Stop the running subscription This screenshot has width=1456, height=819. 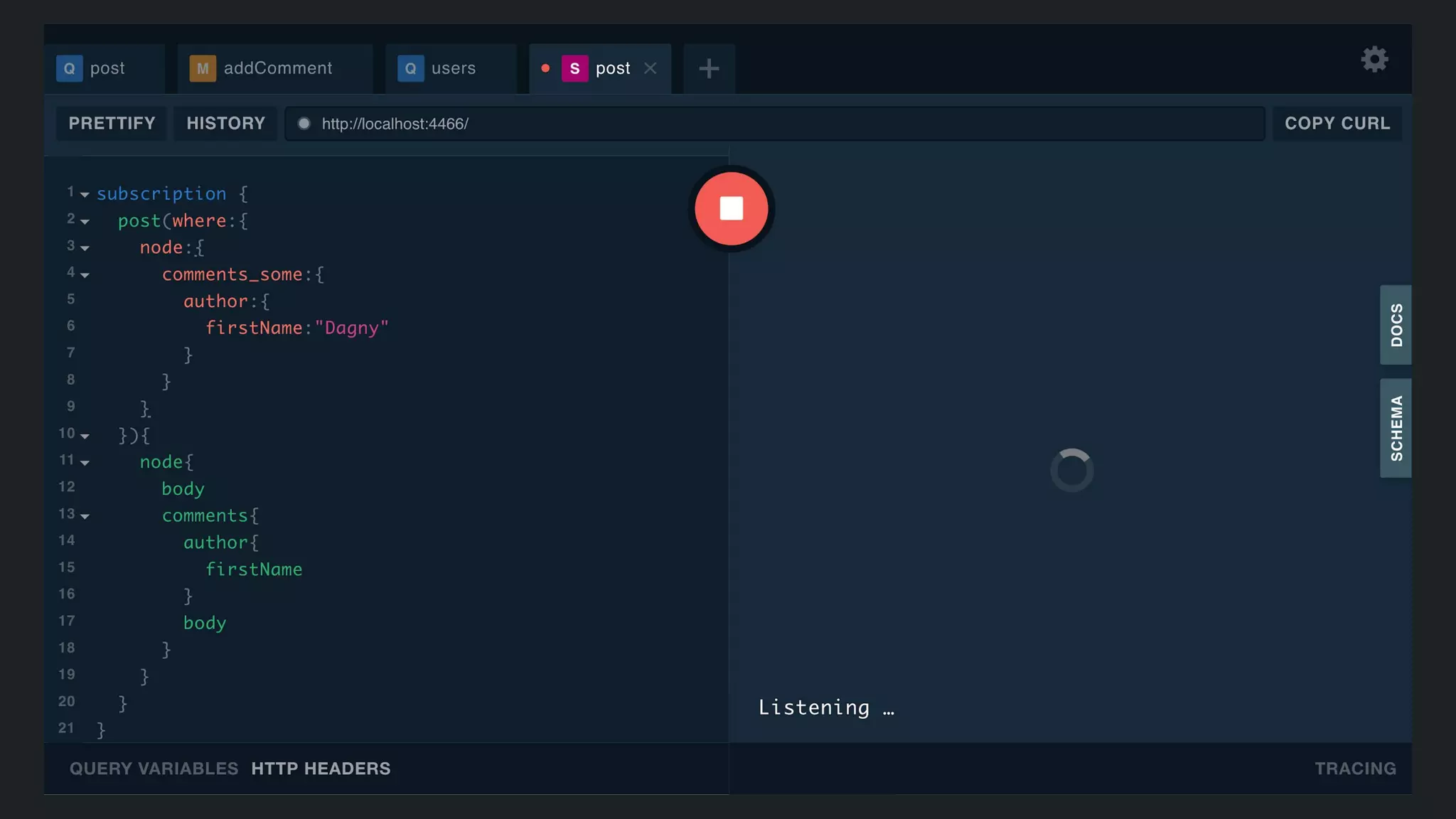731,208
